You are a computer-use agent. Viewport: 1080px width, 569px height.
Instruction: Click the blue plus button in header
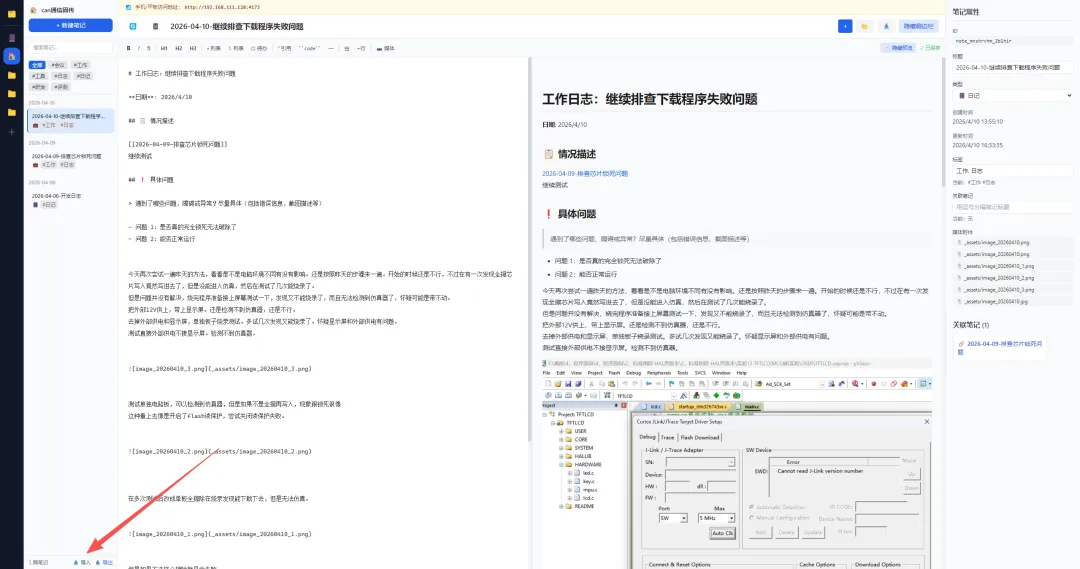[845, 26]
